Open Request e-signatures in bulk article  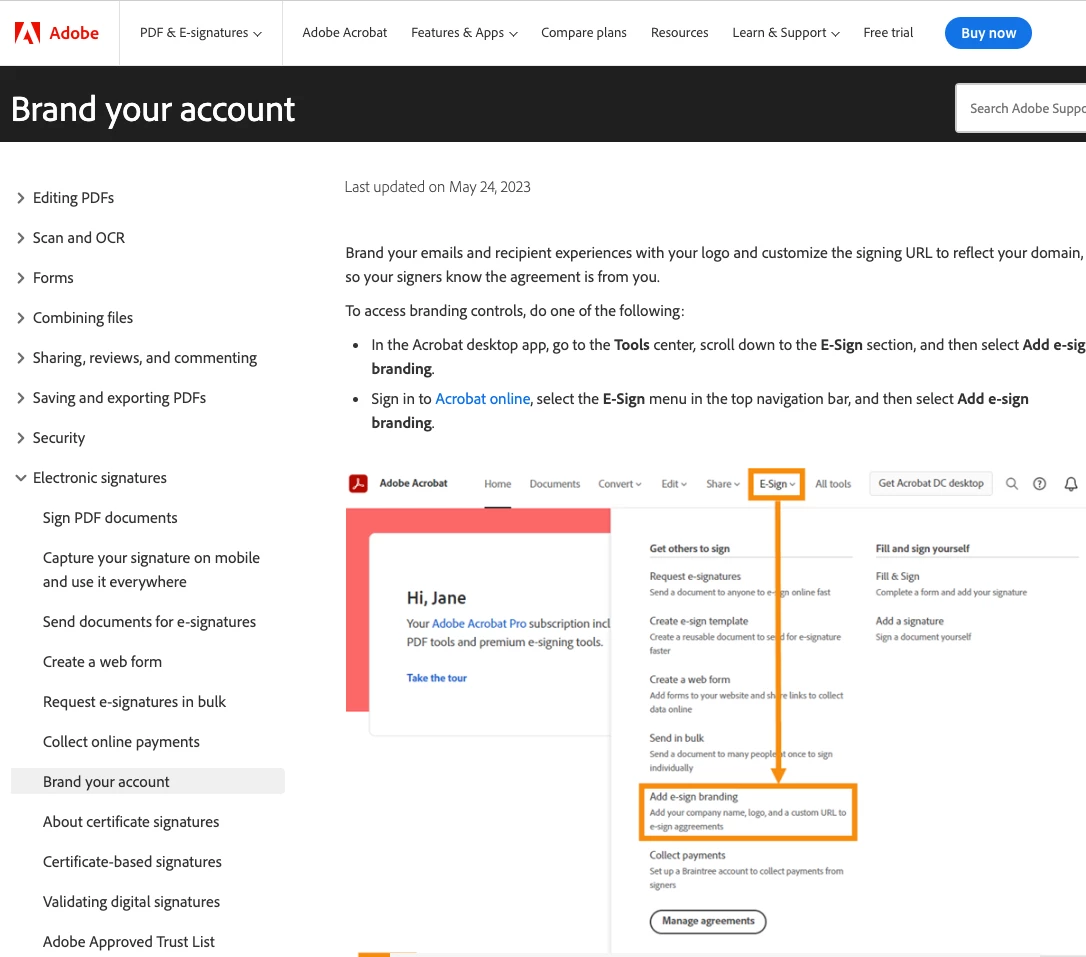pos(134,702)
